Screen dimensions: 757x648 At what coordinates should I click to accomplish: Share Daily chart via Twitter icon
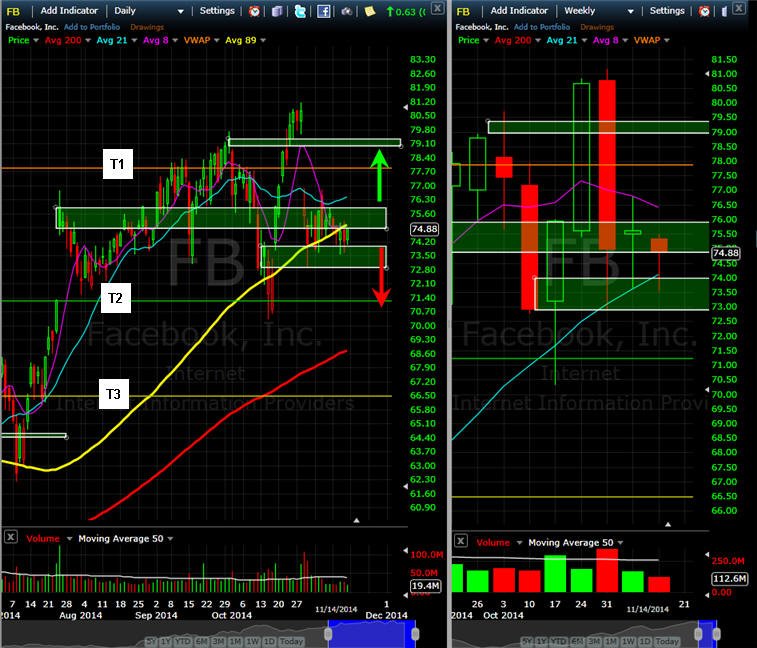tap(300, 11)
